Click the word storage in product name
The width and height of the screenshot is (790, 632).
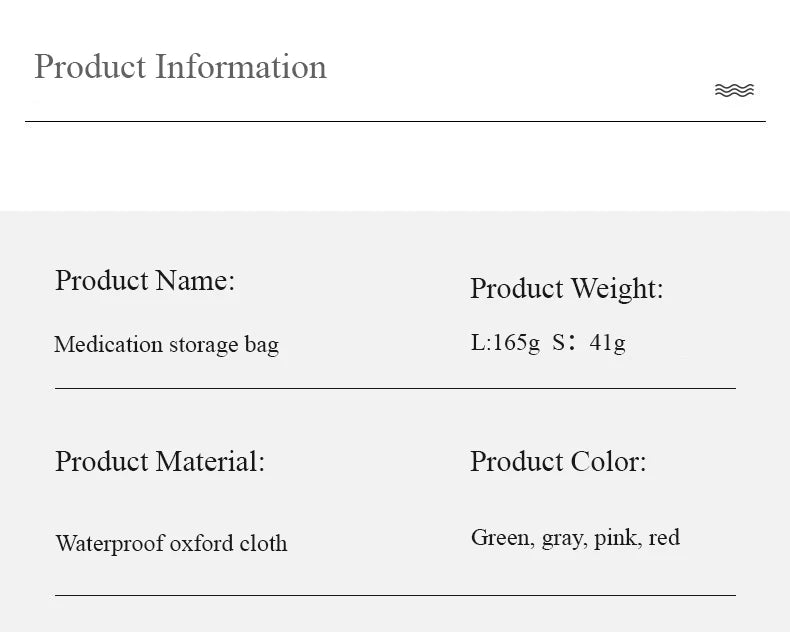pyautogui.click(x=203, y=345)
